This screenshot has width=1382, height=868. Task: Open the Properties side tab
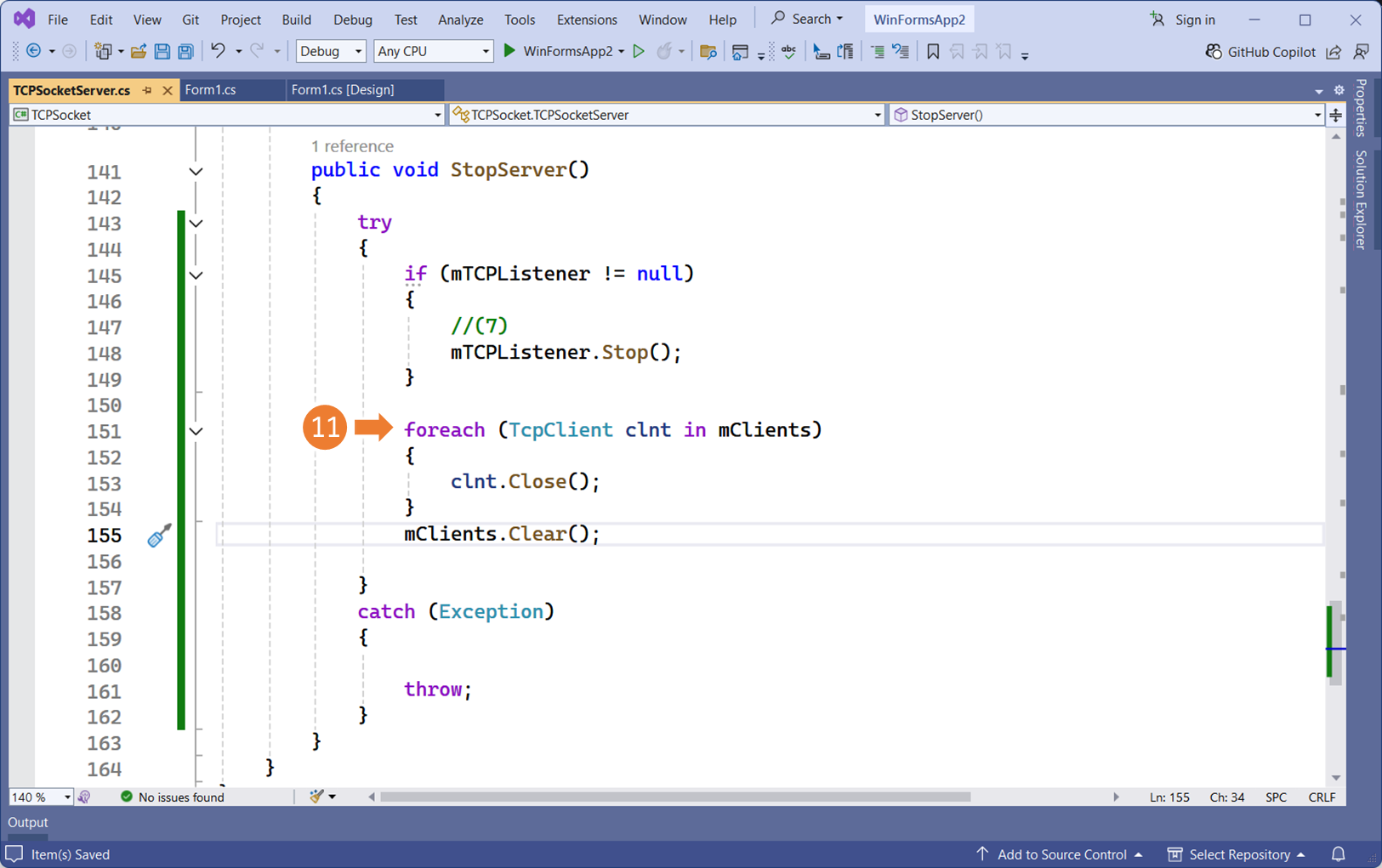1361,107
